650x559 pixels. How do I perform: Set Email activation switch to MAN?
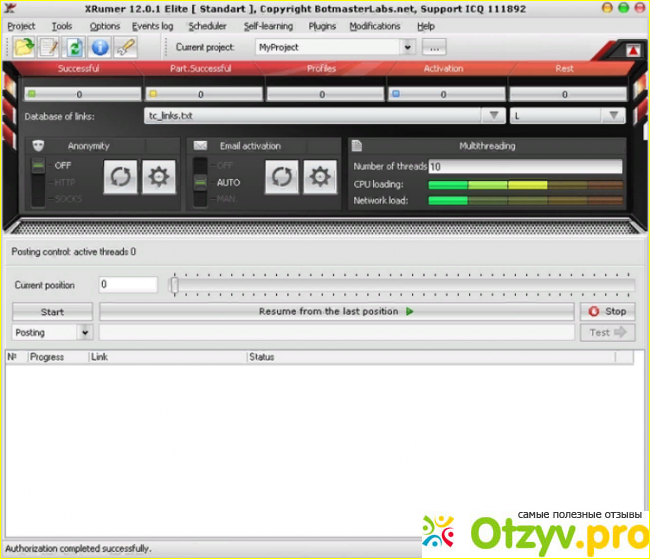pyautogui.click(x=228, y=198)
